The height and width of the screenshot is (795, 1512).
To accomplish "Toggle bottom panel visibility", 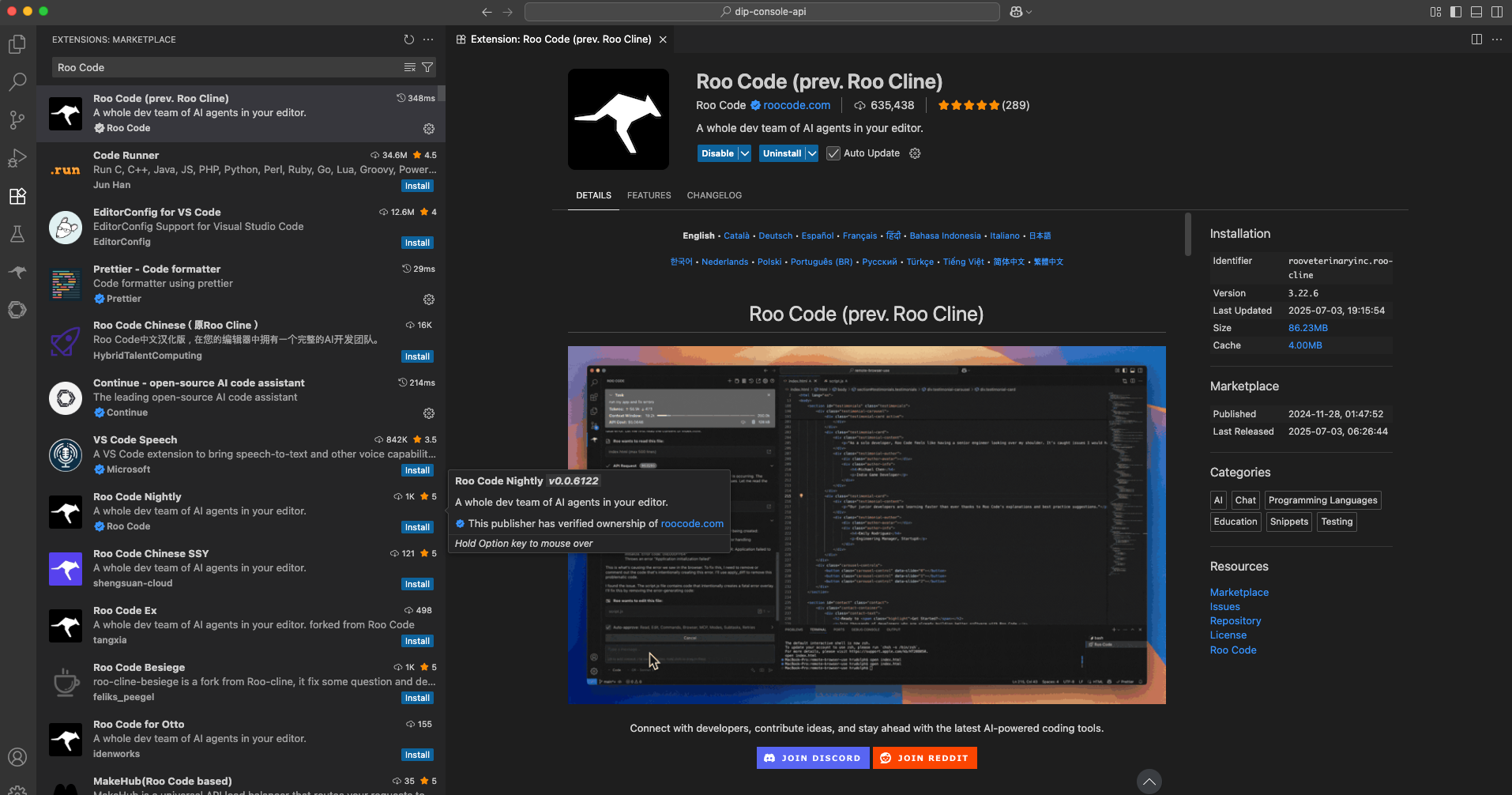I will tap(1476, 12).
